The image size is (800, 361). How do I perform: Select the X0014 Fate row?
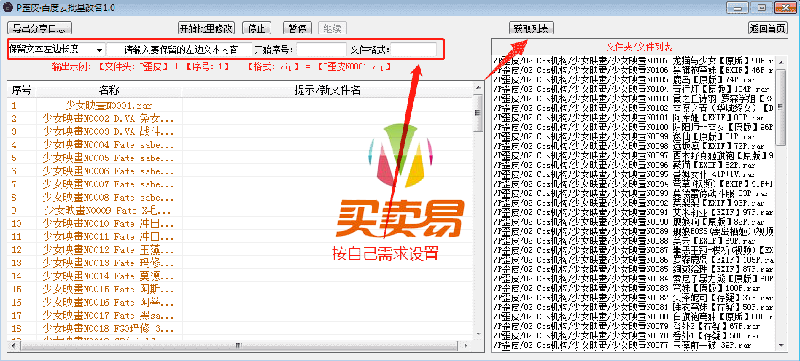[241, 275]
